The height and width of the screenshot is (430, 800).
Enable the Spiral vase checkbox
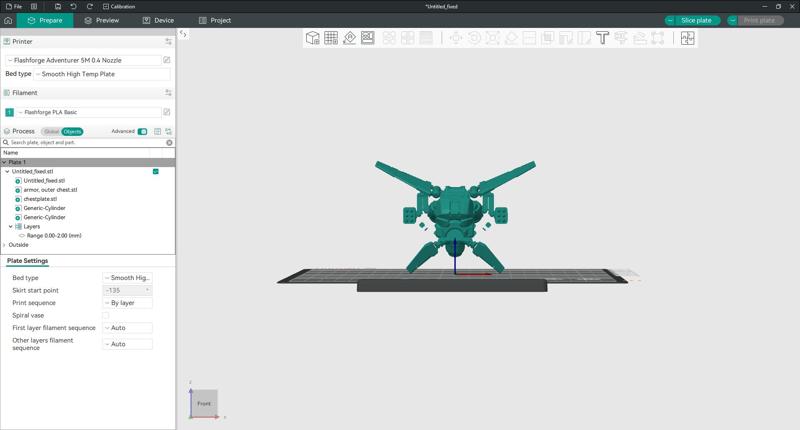[x=106, y=315]
